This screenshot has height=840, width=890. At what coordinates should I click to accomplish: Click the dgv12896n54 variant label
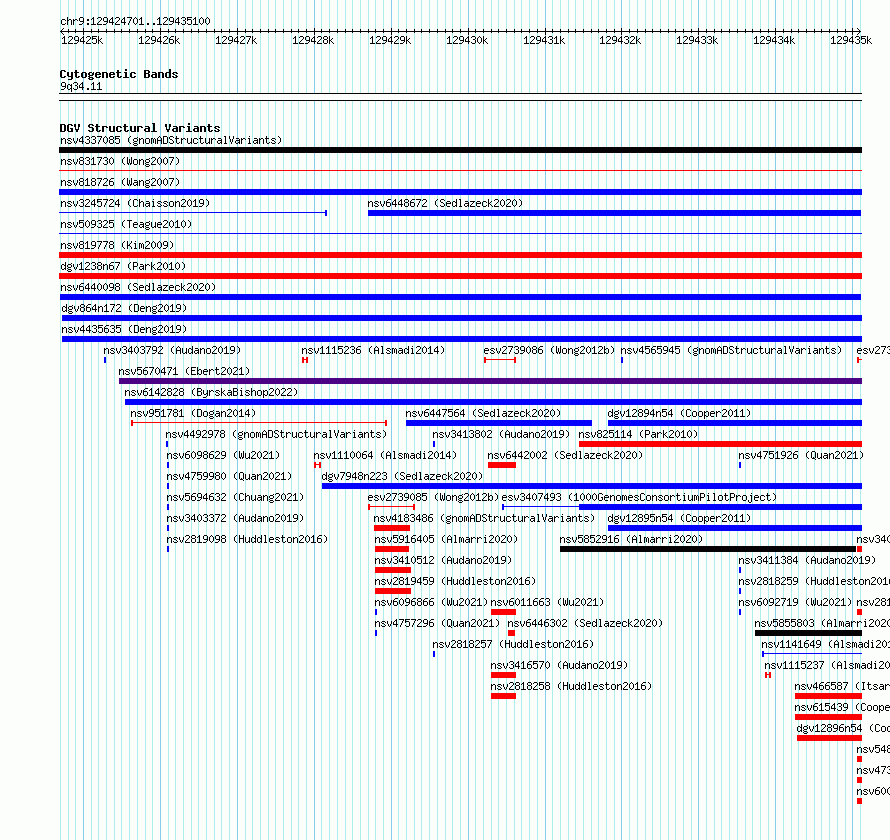click(x=843, y=728)
